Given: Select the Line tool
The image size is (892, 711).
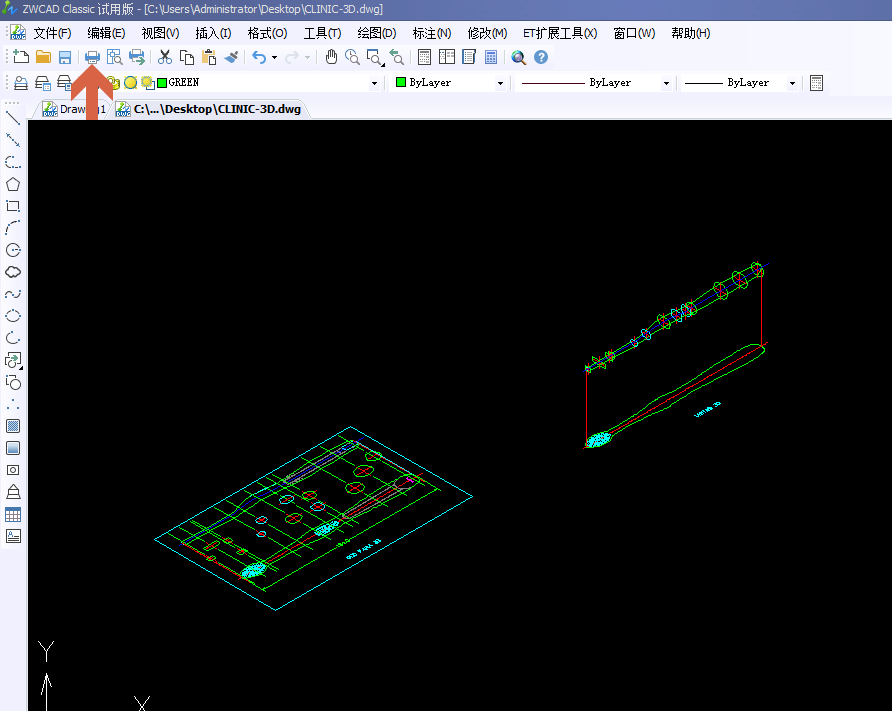Looking at the screenshot, I should 13,117.
